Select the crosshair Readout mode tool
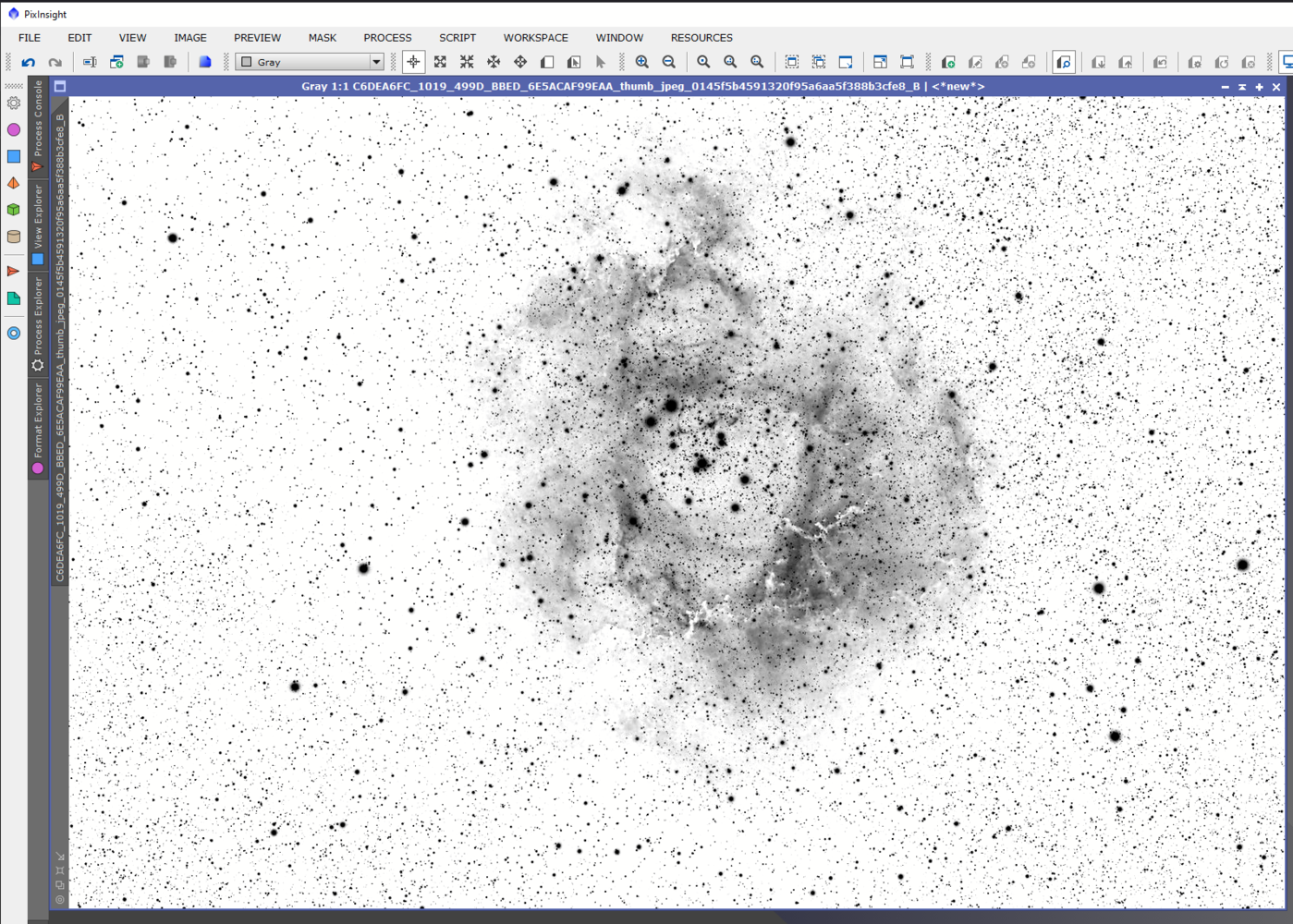 (413, 62)
